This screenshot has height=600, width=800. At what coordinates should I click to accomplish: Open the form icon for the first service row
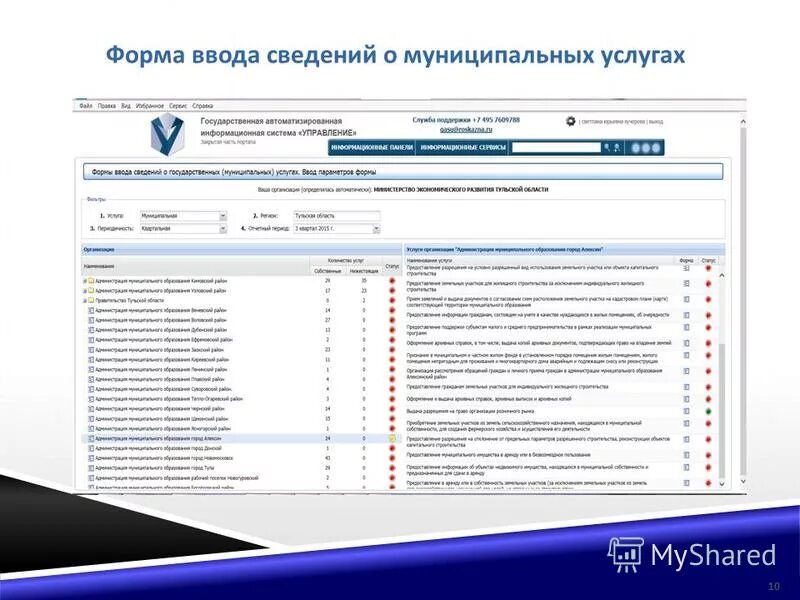686,269
